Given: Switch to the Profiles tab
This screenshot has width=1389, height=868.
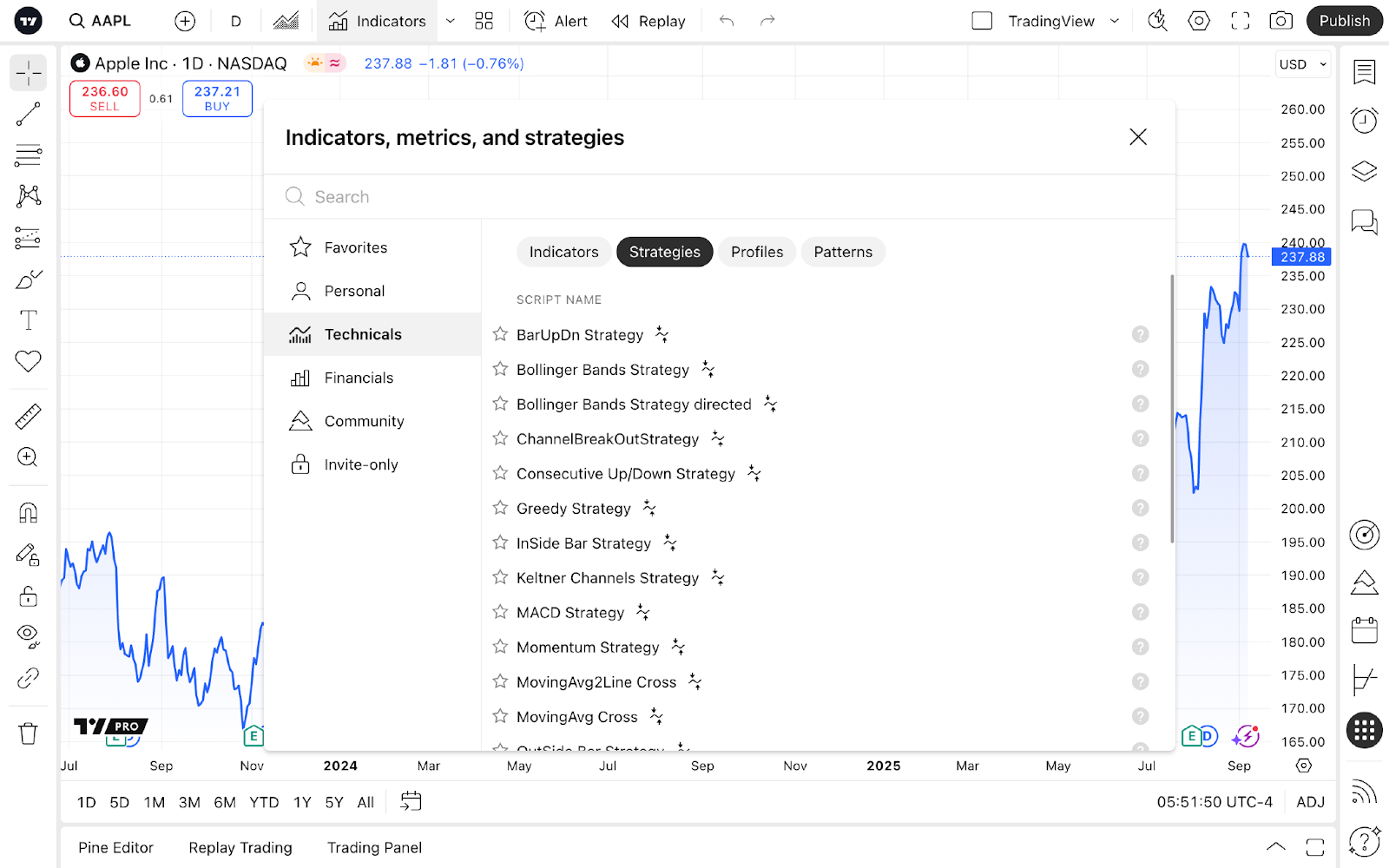Looking at the screenshot, I should click(756, 252).
